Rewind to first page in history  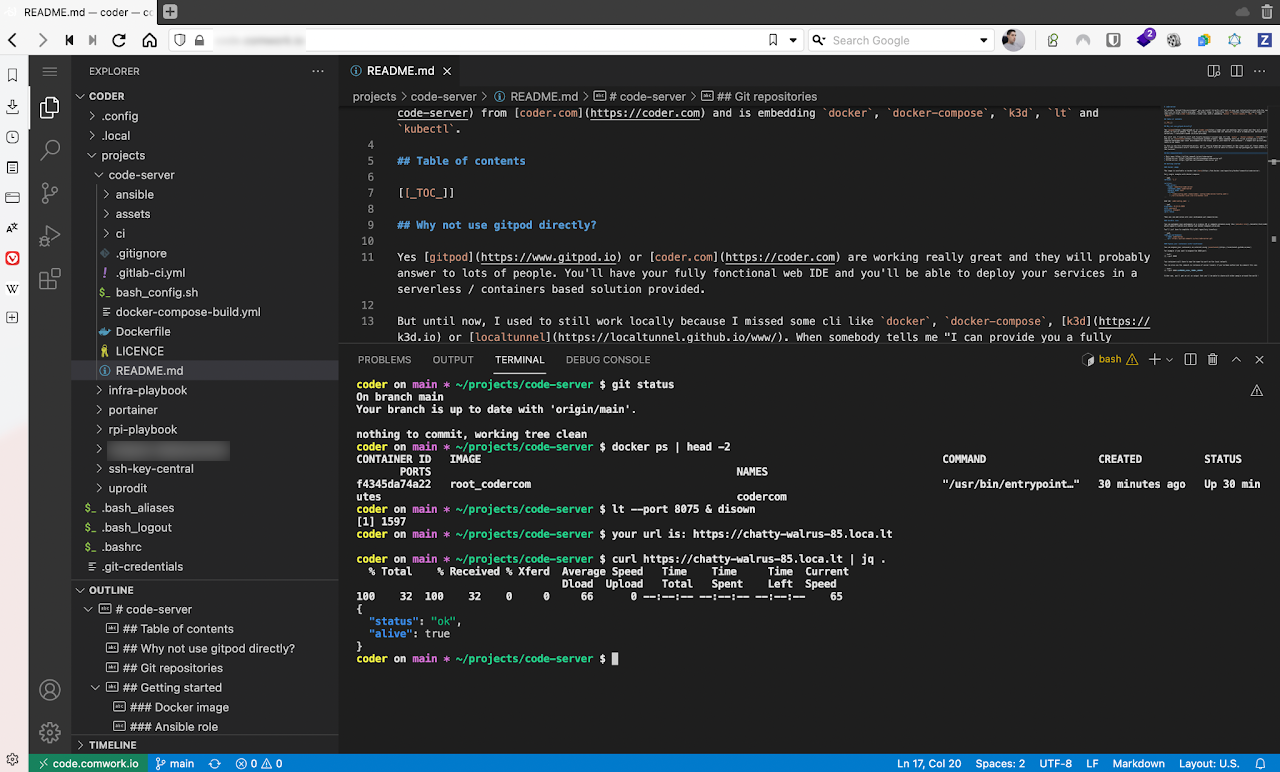(69, 40)
